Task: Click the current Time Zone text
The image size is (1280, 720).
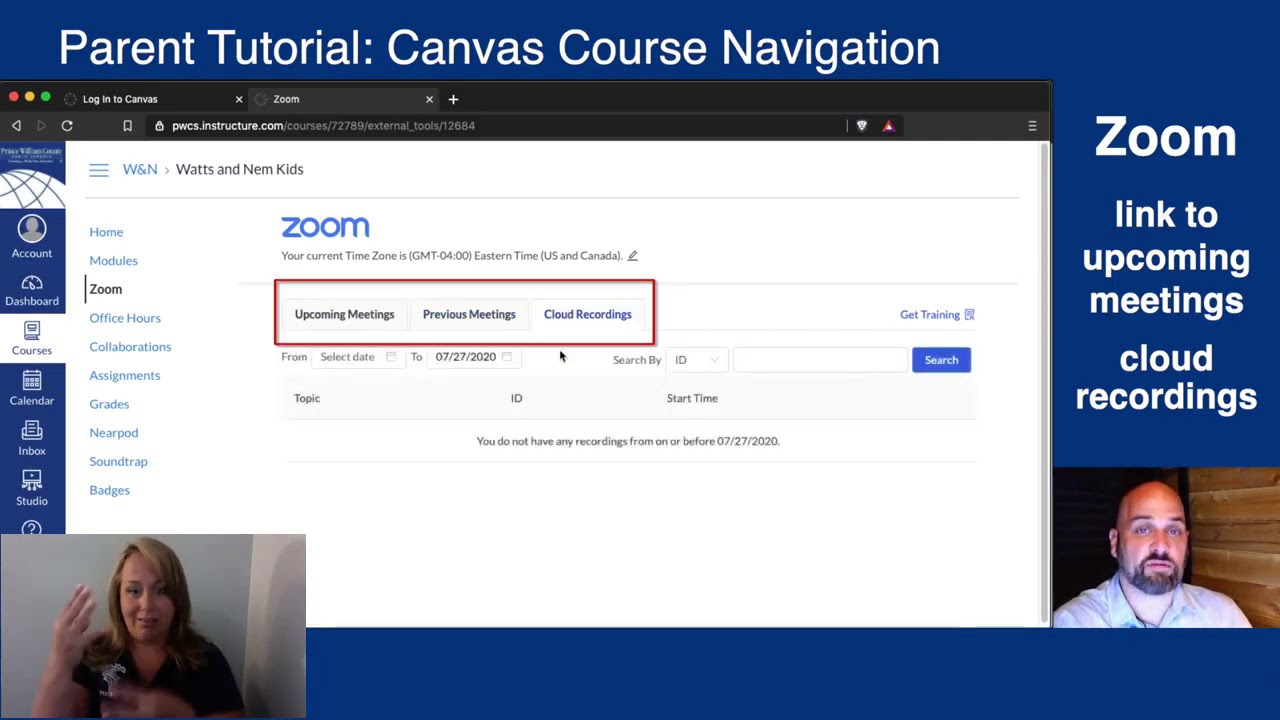Action: pyautogui.click(x=452, y=256)
